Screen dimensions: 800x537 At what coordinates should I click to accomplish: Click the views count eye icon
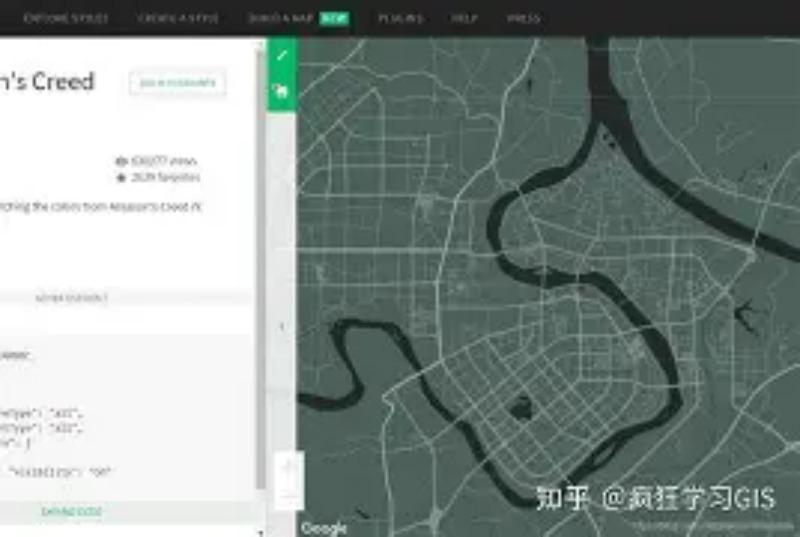[121, 161]
